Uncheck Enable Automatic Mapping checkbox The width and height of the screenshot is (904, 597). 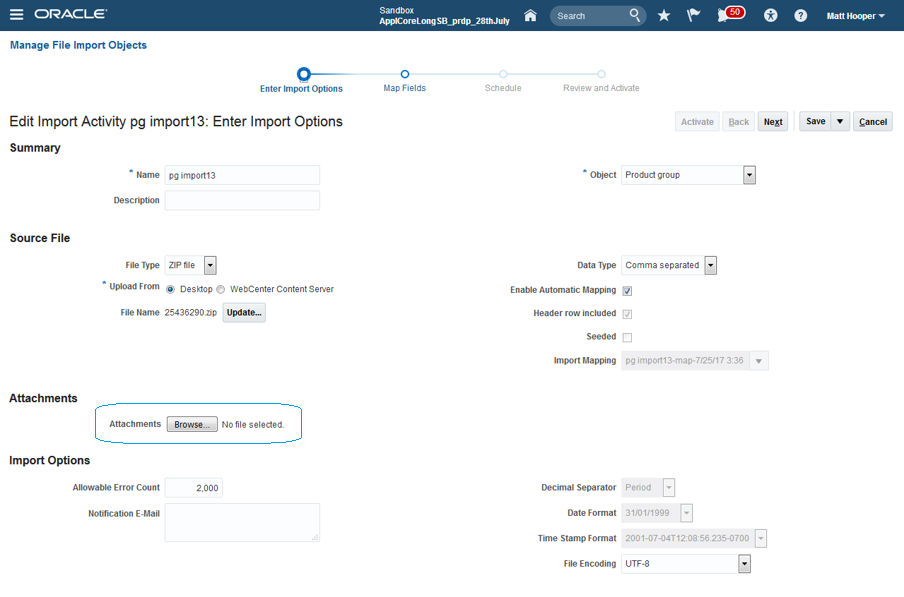pos(627,291)
